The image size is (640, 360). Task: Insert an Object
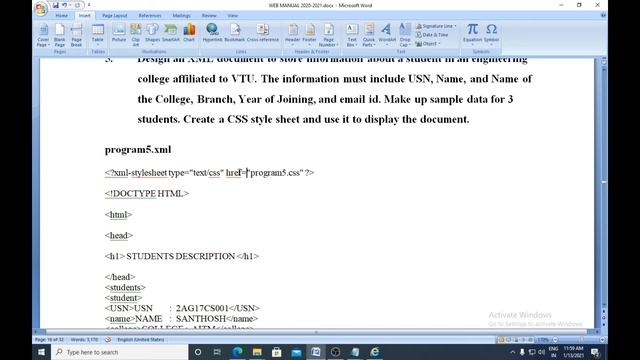click(x=428, y=44)
